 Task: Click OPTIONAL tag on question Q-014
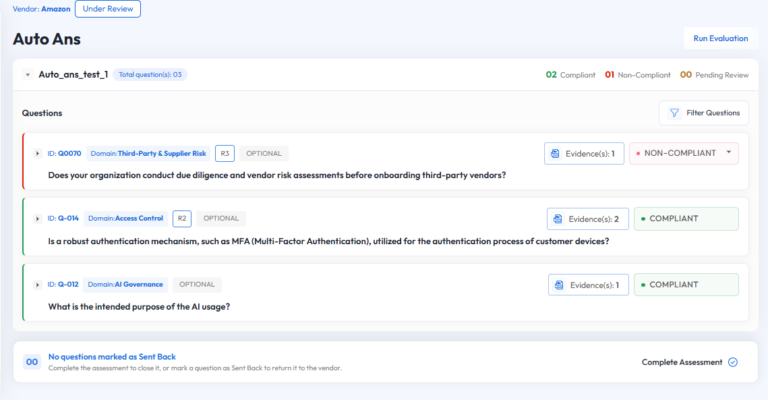pos(221,218)
